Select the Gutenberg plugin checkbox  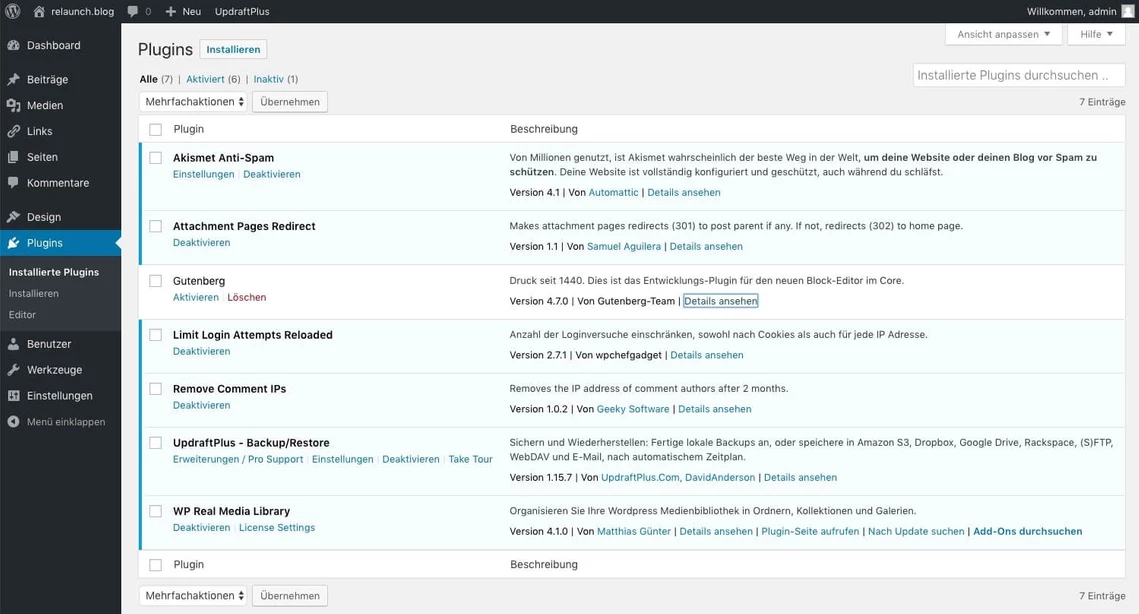155,281
